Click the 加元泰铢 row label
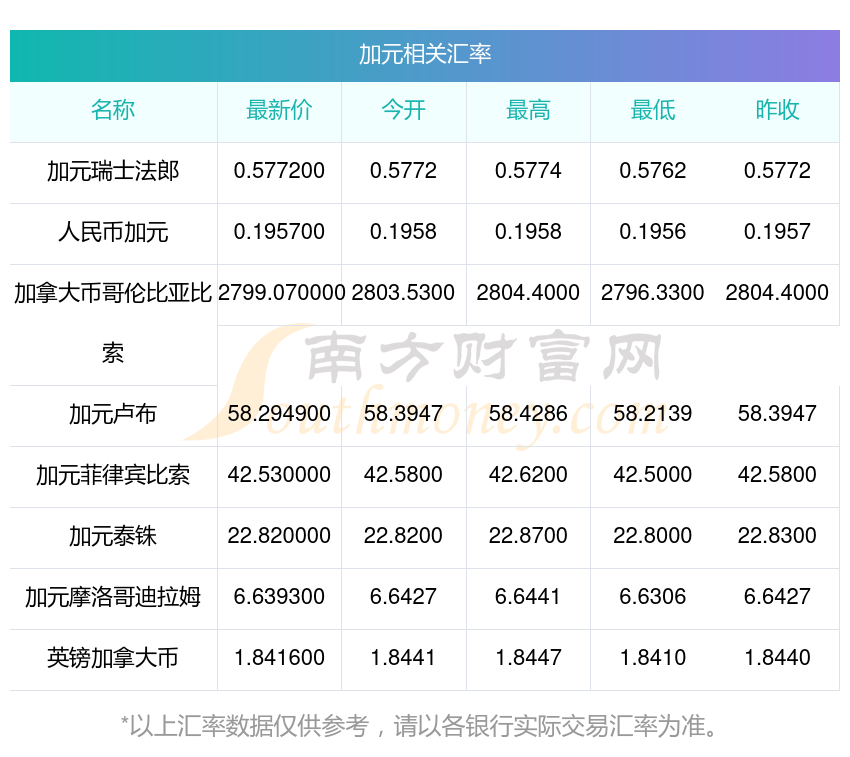 [113, 536]
